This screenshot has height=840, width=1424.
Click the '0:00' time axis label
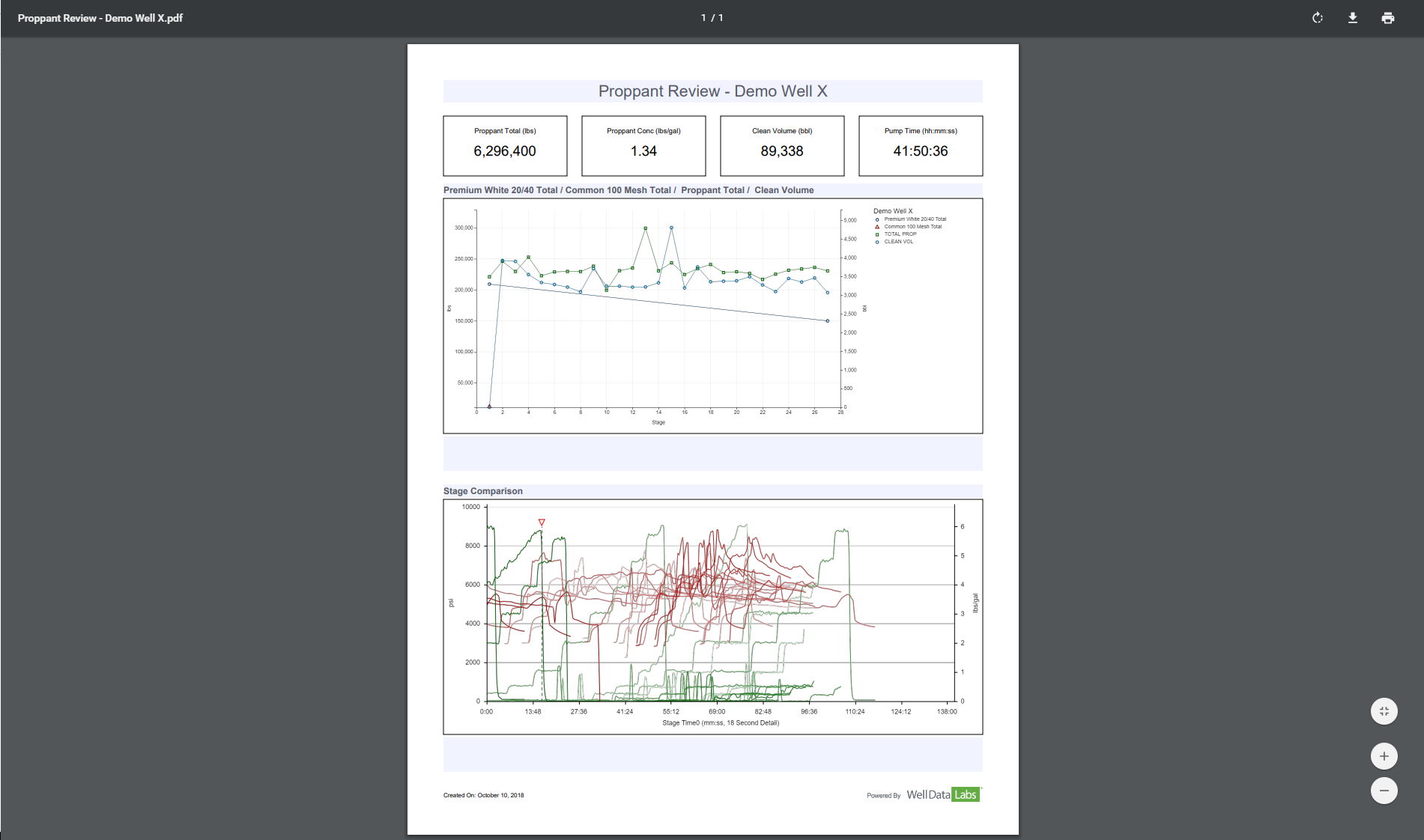click(x=487, y=712)
